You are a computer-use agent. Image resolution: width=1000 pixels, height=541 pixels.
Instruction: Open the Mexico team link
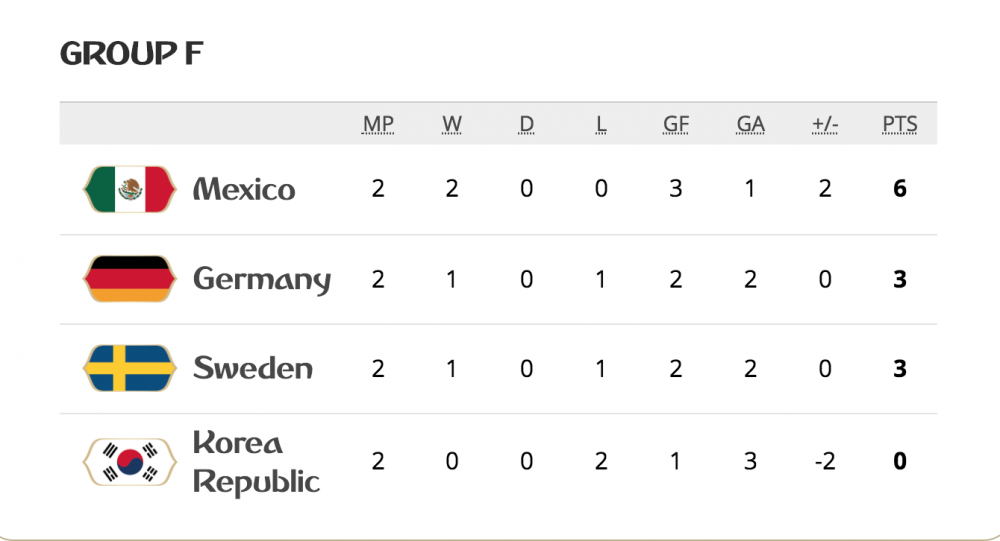pos(244,189)
